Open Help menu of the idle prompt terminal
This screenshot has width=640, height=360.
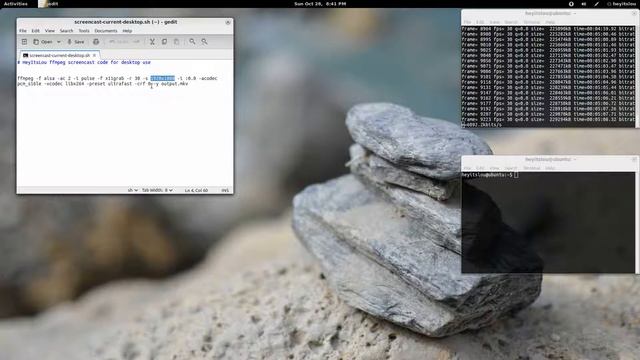click(x=550, y=168)
